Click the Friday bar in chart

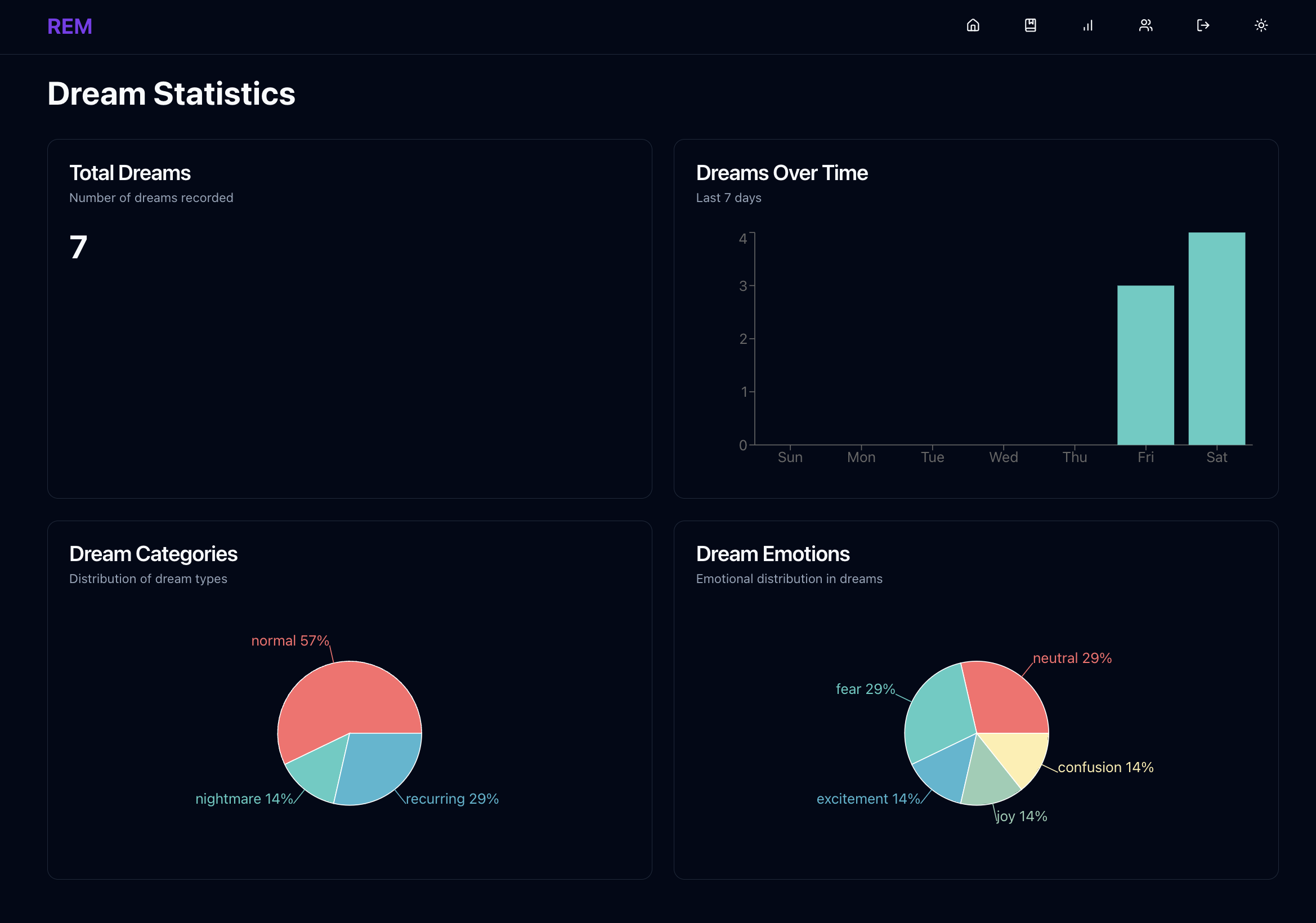coord(1145,365)
